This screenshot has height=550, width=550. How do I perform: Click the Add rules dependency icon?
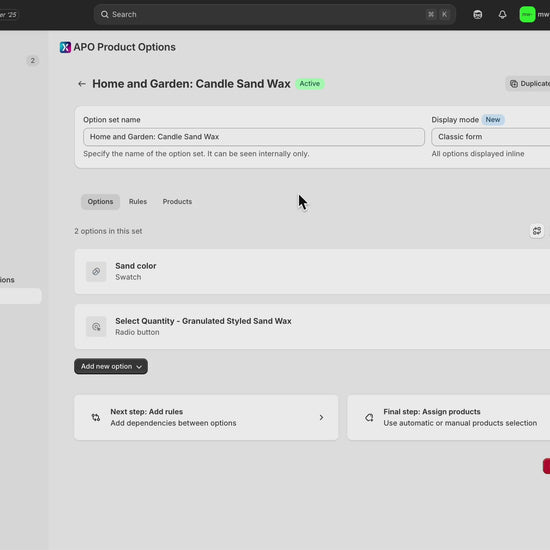tap(96, 417)
